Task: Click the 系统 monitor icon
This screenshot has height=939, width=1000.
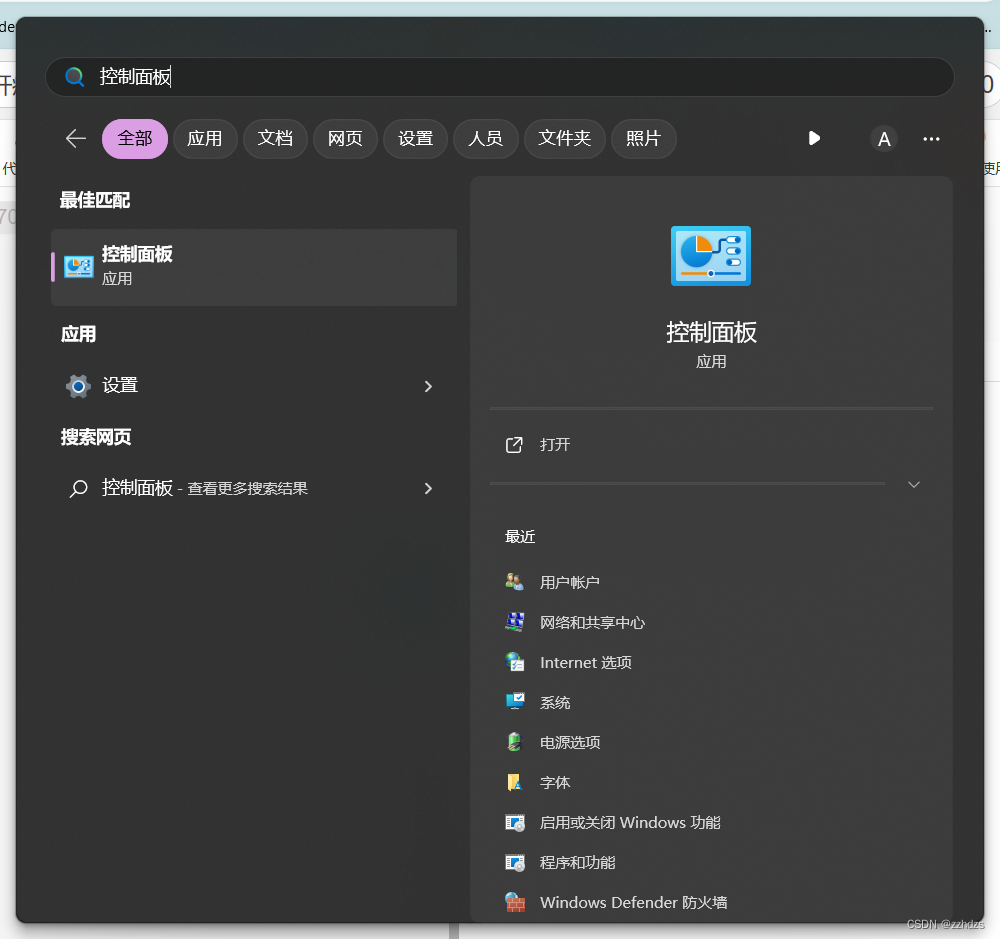Action: coord(515,702)
